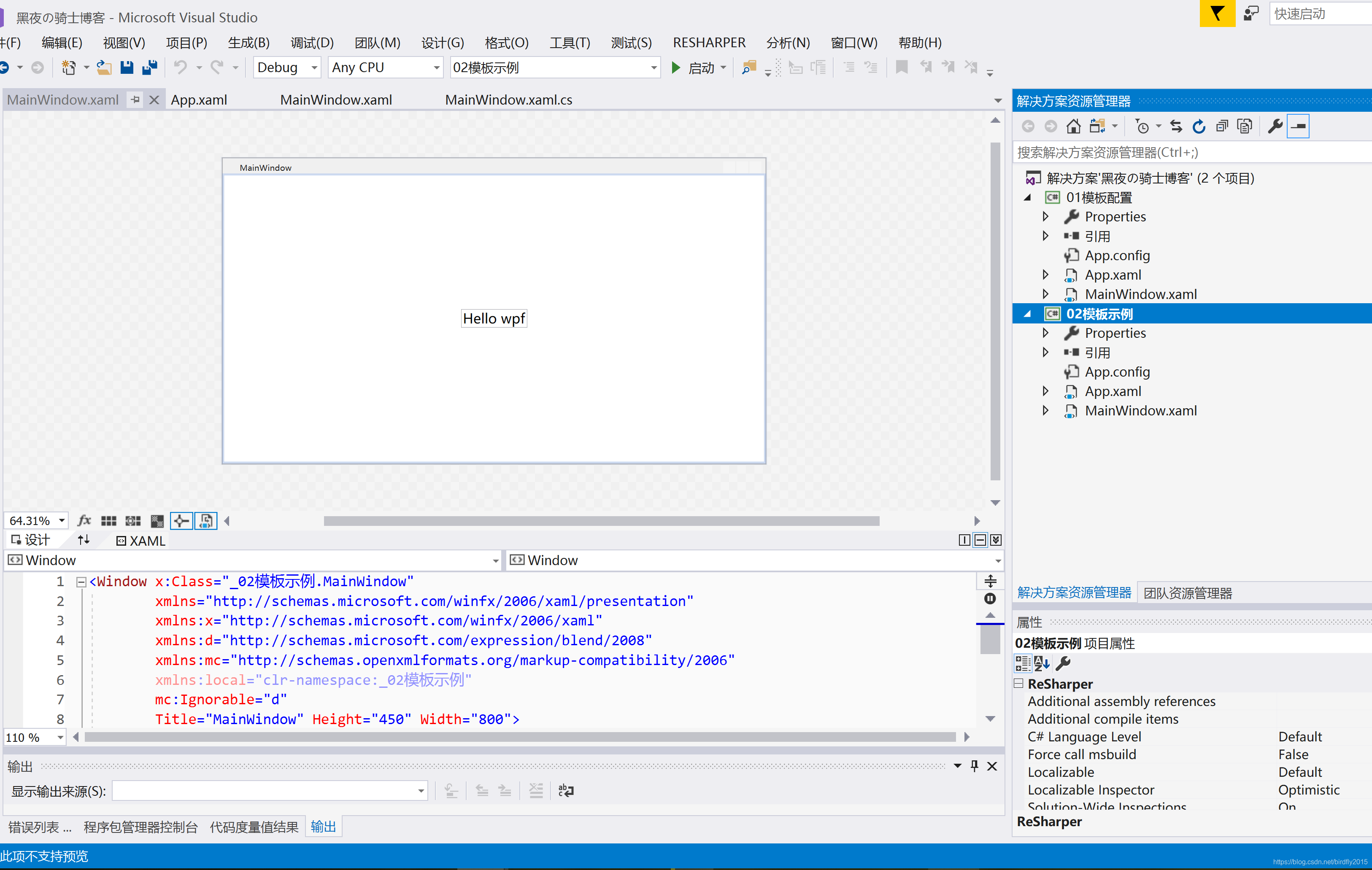Expand the 引用 node in 02模板示例
The image size is (1372, 870).
[1045, 352]
